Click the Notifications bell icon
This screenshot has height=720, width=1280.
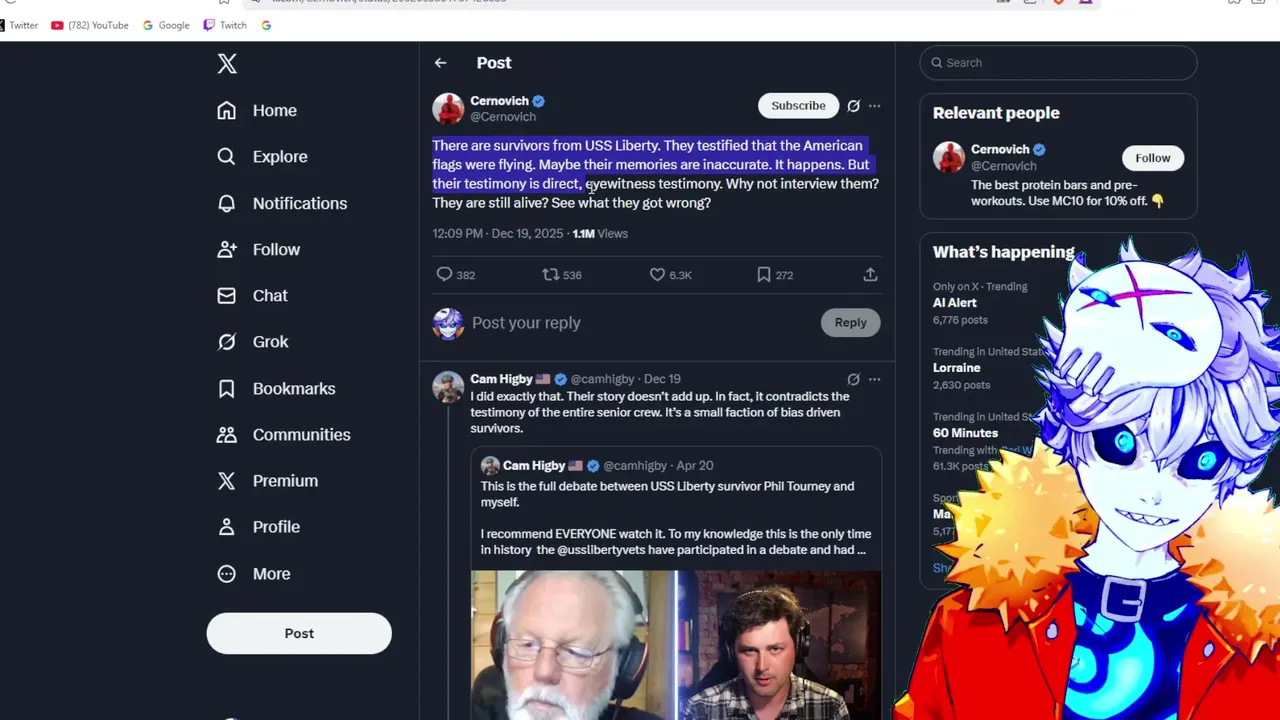pyautogui.click(x=227, y=203)
